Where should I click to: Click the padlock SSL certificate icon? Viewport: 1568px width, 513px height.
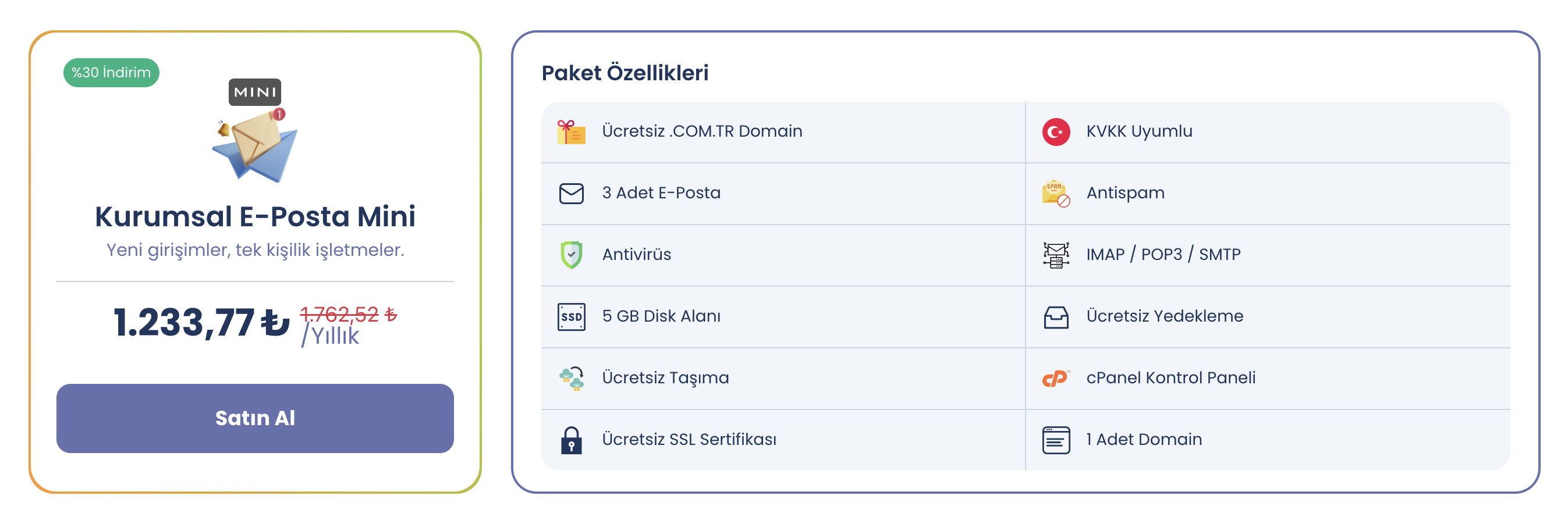[571, 440]
